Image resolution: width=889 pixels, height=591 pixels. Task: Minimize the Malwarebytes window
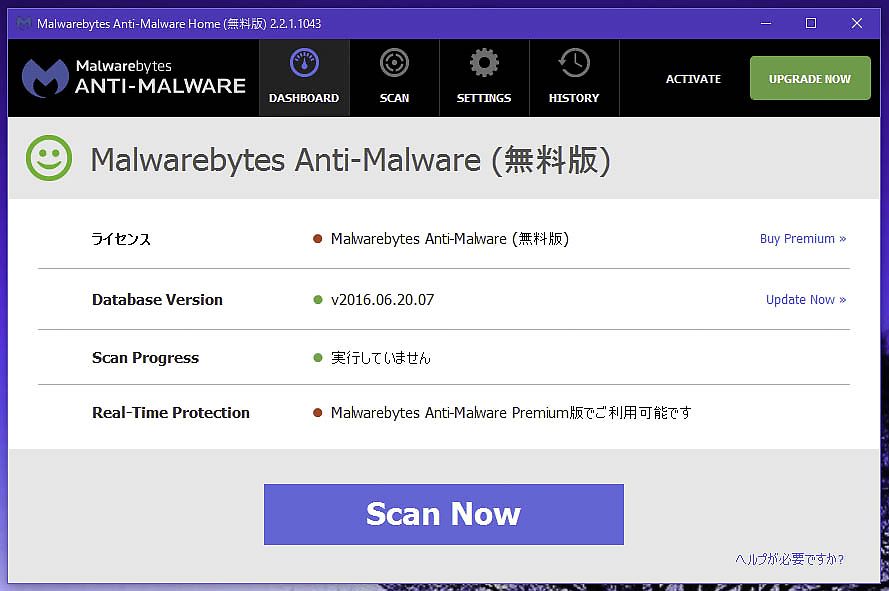(766, 23)
